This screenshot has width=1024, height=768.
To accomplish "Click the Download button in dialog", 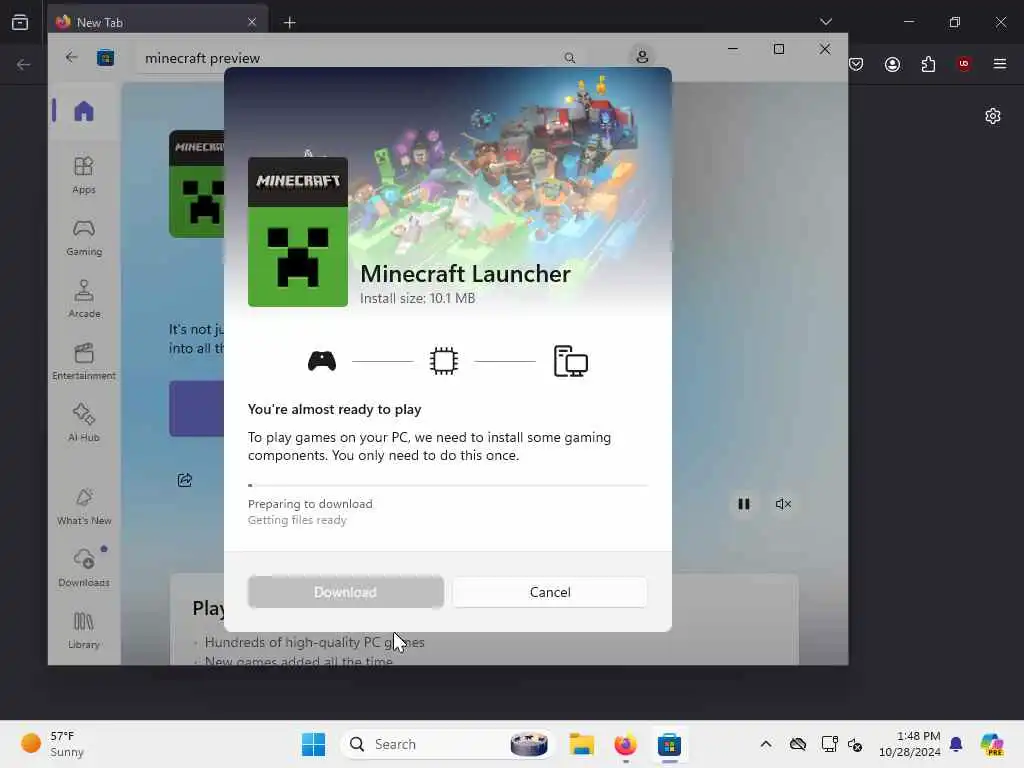I will click(x=345, y=592).
